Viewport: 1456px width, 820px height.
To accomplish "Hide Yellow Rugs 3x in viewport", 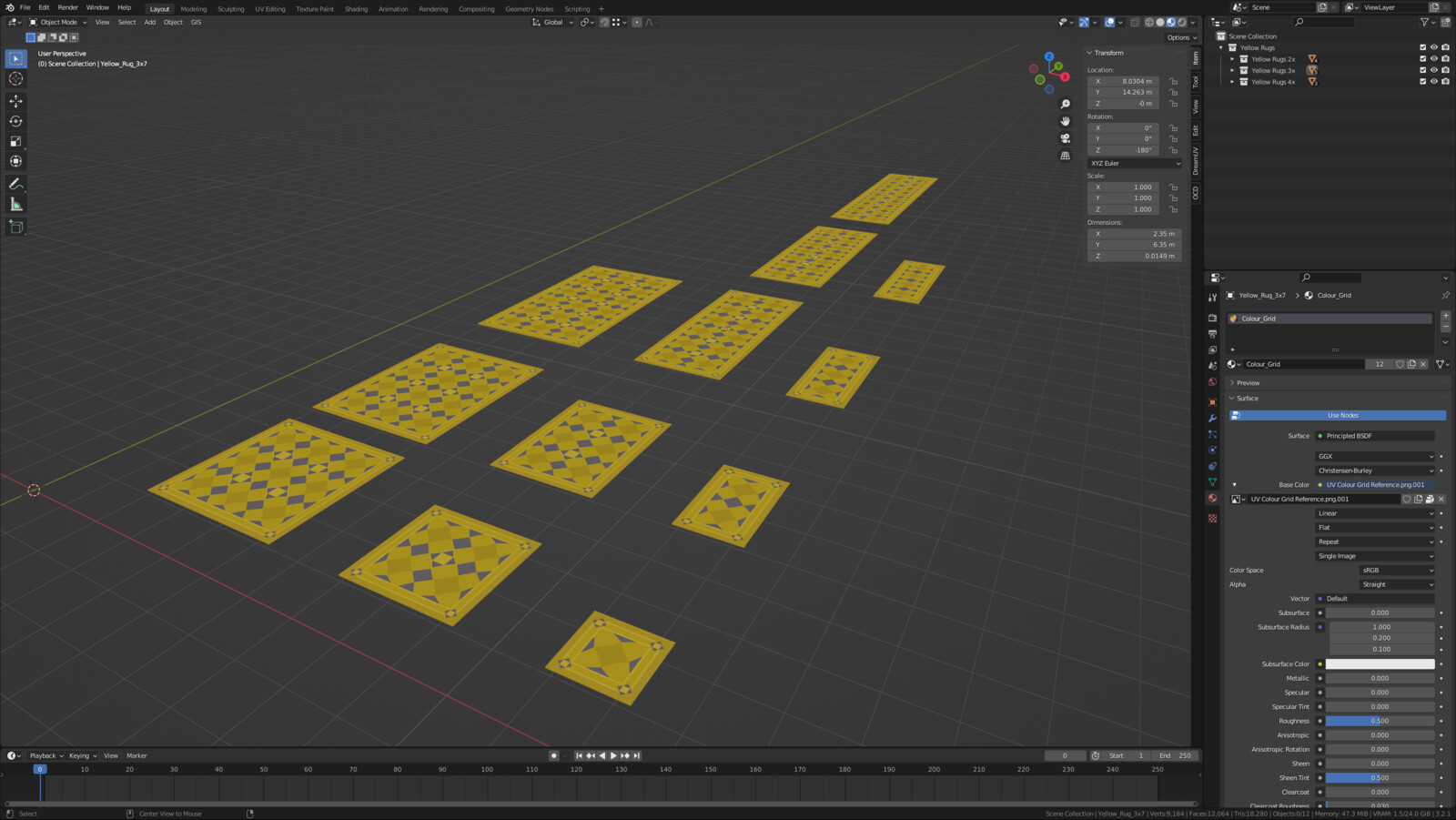I will (1434, 70).
